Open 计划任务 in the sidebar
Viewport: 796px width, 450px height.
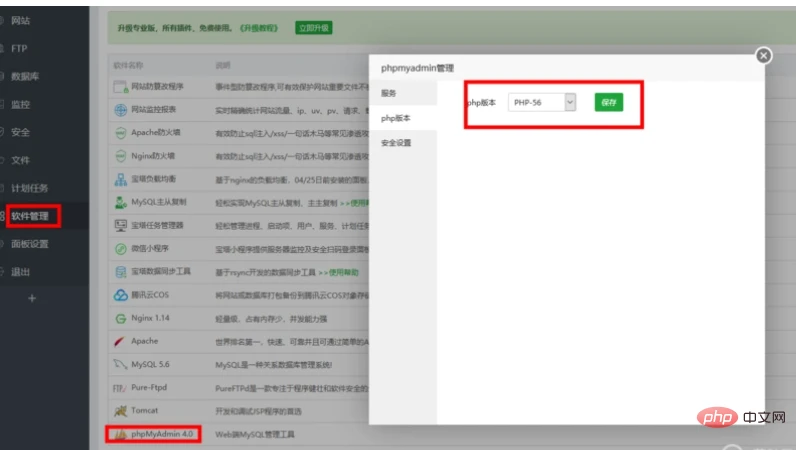point(30,188)
